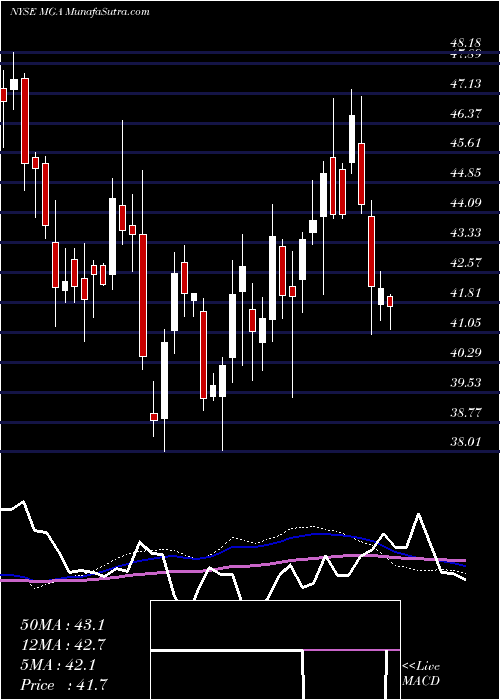
Task: Click the 42.57 price axis label
Action: pos(466,263)
